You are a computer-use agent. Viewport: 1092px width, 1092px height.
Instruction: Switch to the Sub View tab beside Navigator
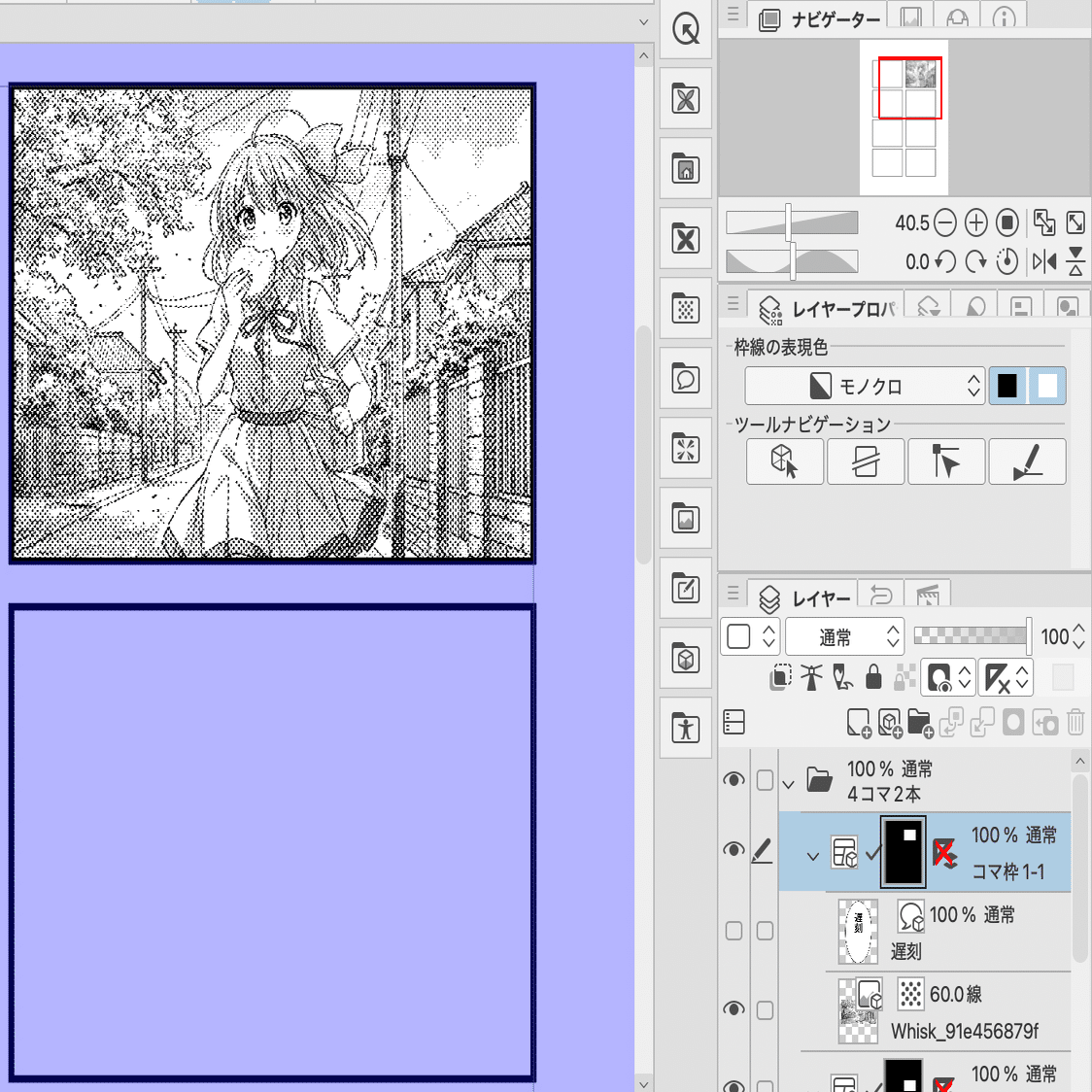[x=910, y=17]
